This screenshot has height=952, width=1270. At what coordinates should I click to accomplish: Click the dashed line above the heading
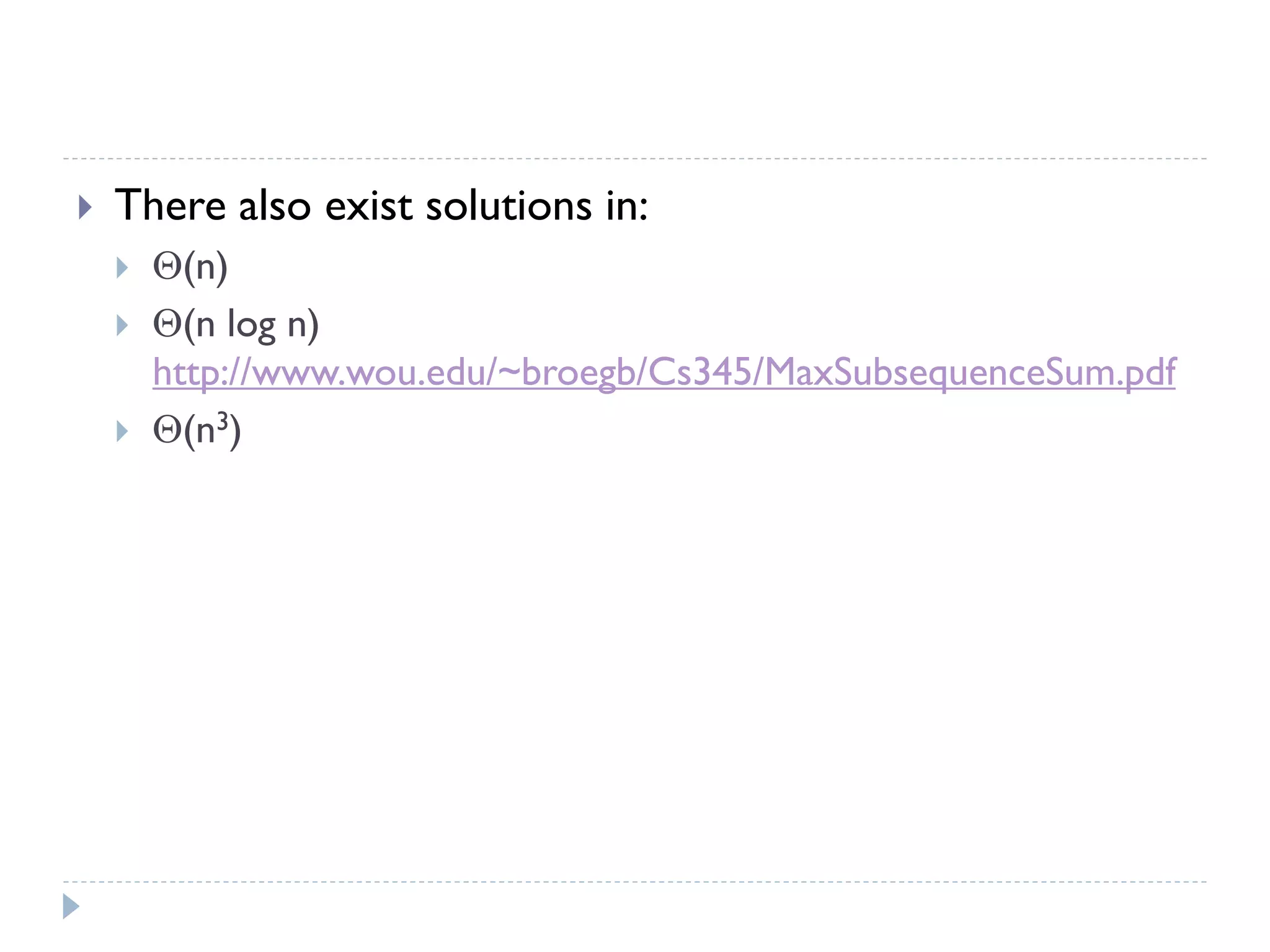click(x=635, y=159)
